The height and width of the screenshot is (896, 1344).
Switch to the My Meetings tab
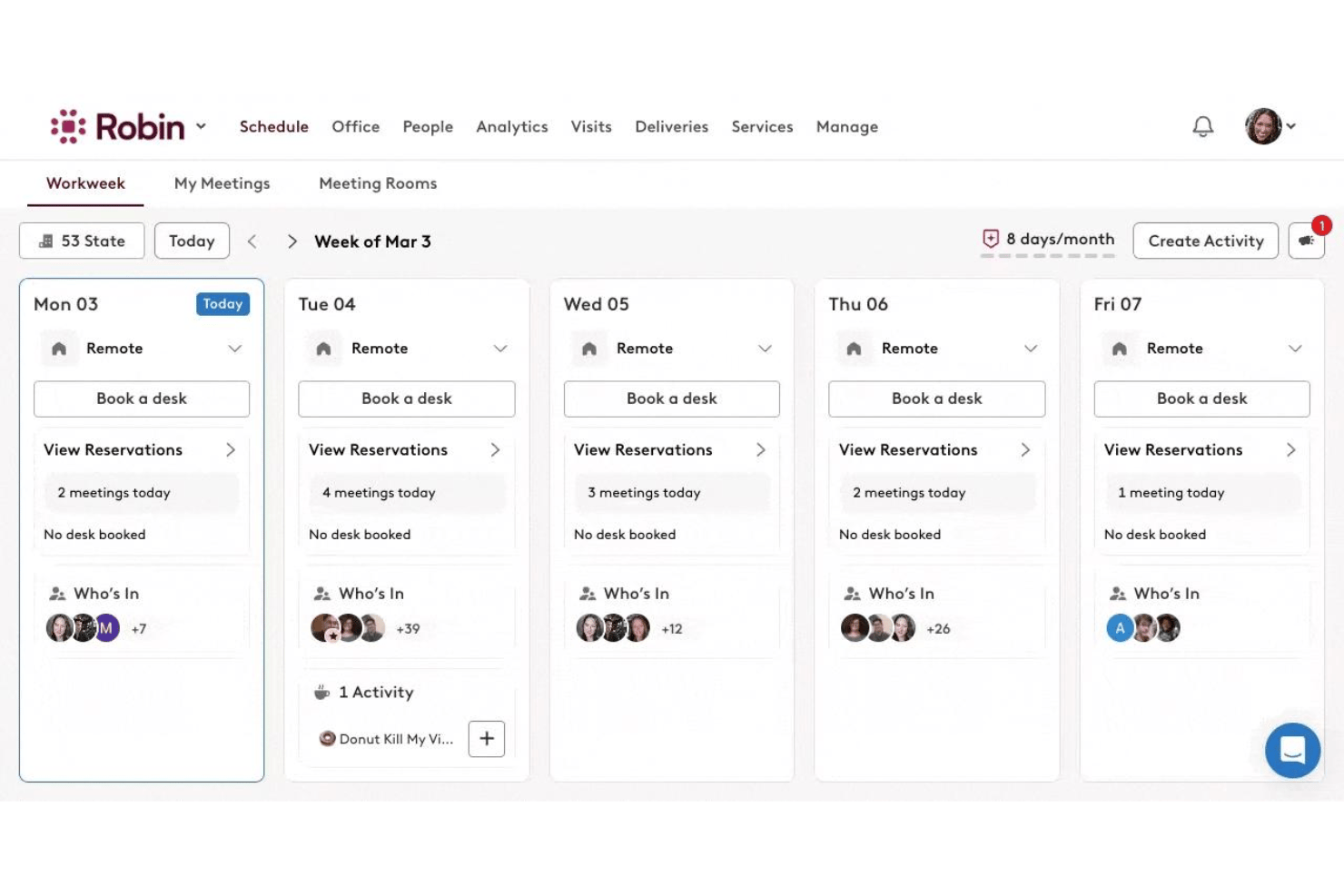tap(222, 183)
